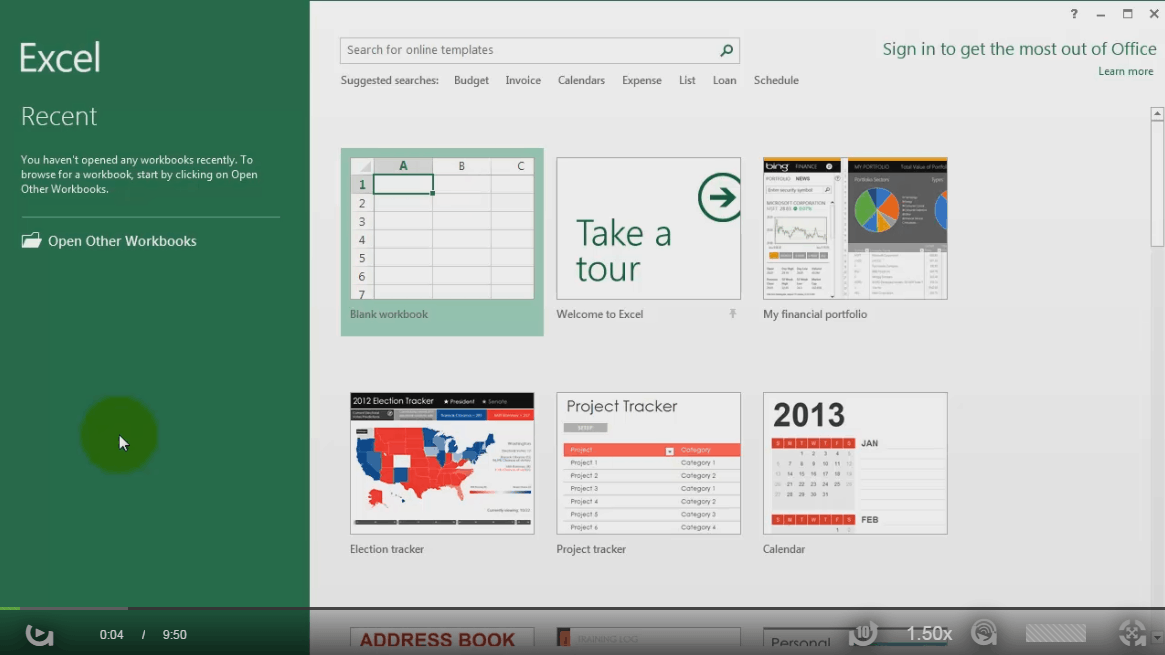This screenshot has width=1165, height=655.
Task: Click the template list scrollbar thumb
Action: (x=1157, y=184)
